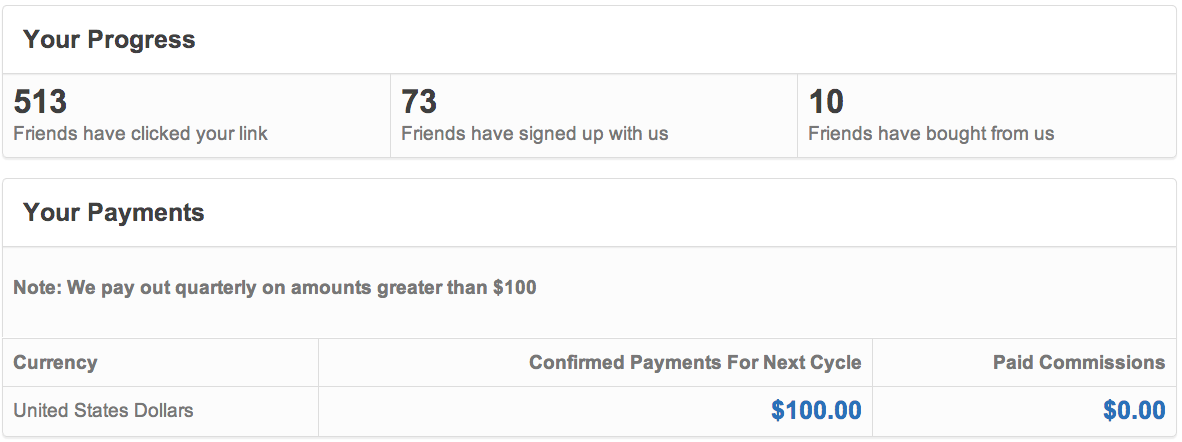
Task: Click the Currency column header
Action: (x=56, y=363)
